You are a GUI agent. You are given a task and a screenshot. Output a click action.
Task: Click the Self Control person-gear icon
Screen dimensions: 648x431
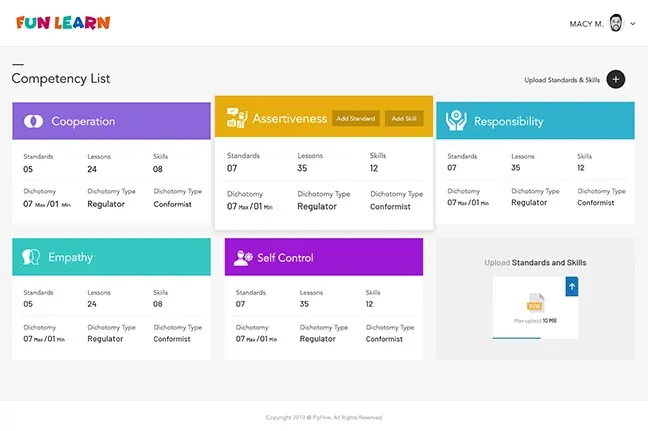click(x=243, y=258)
